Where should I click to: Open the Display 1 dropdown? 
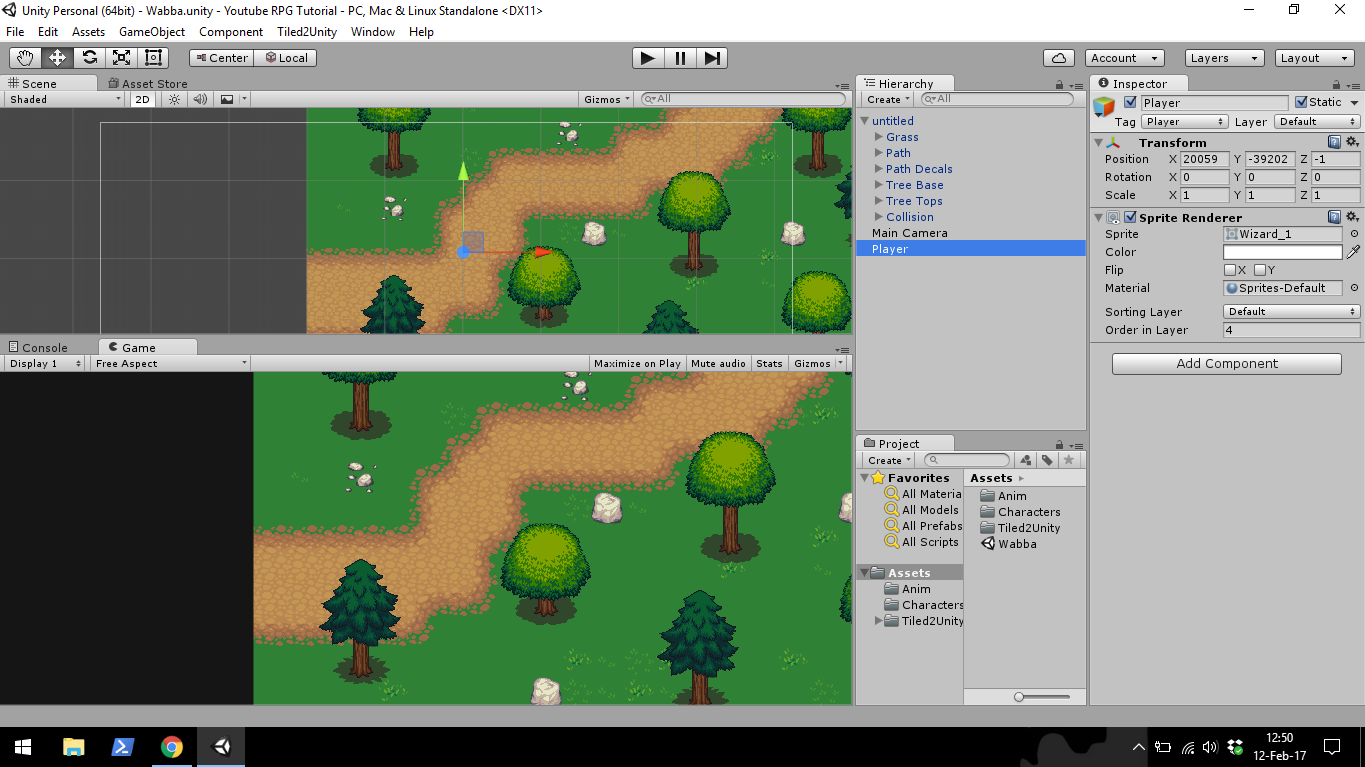point(45,363)
